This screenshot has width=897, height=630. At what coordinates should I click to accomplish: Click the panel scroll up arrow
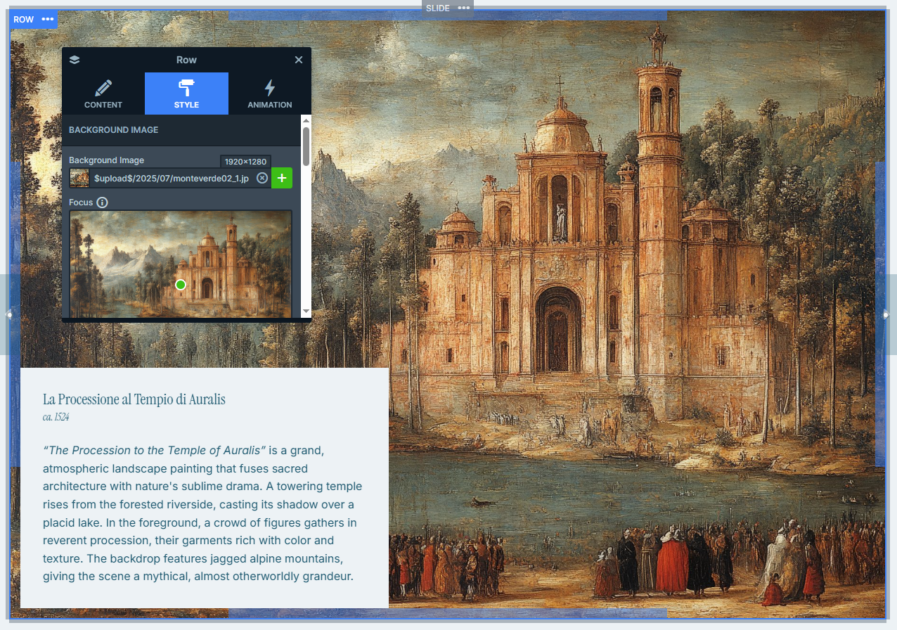coord(306,121)
